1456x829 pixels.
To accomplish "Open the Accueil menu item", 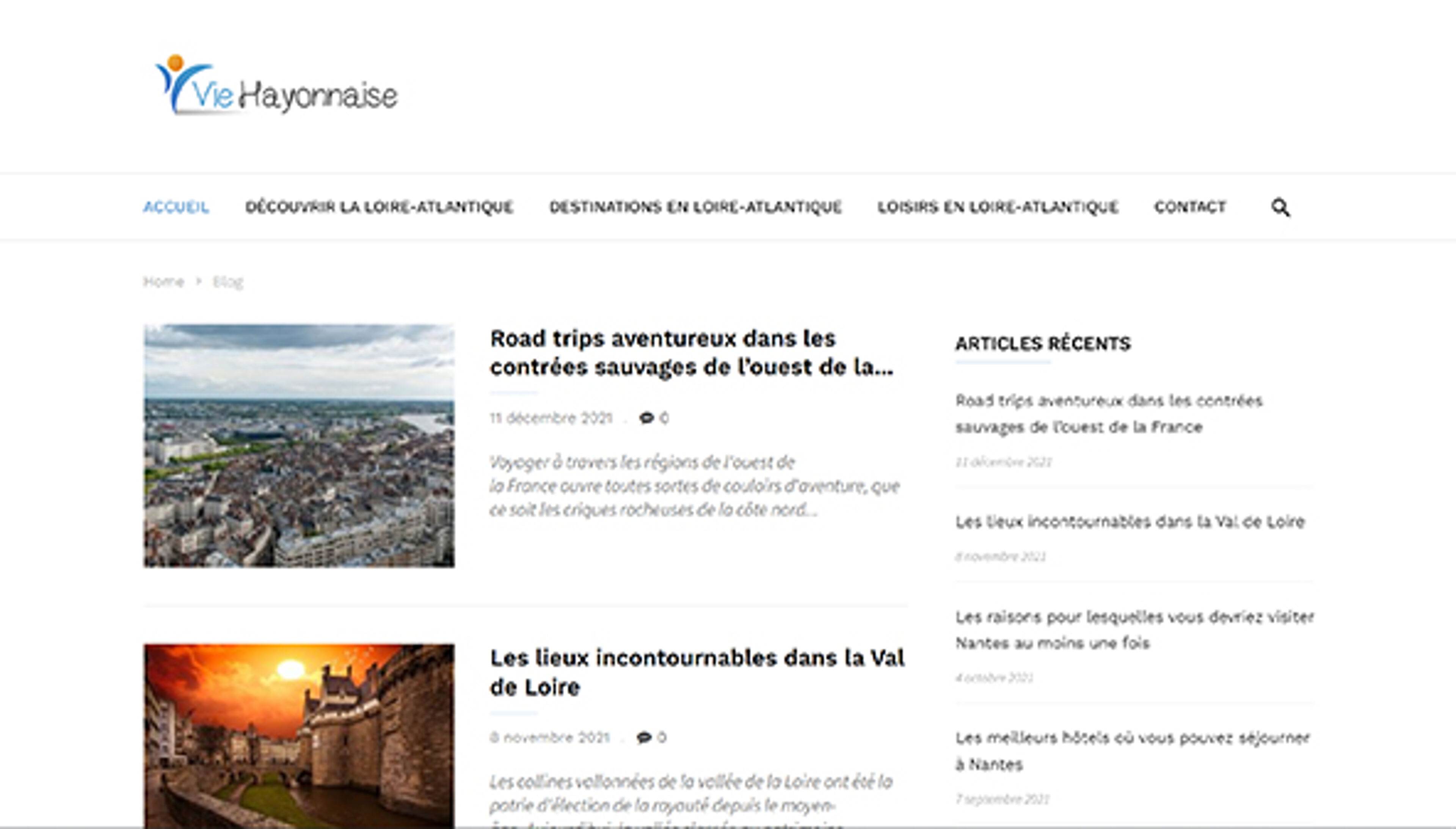I will [176, 207].
